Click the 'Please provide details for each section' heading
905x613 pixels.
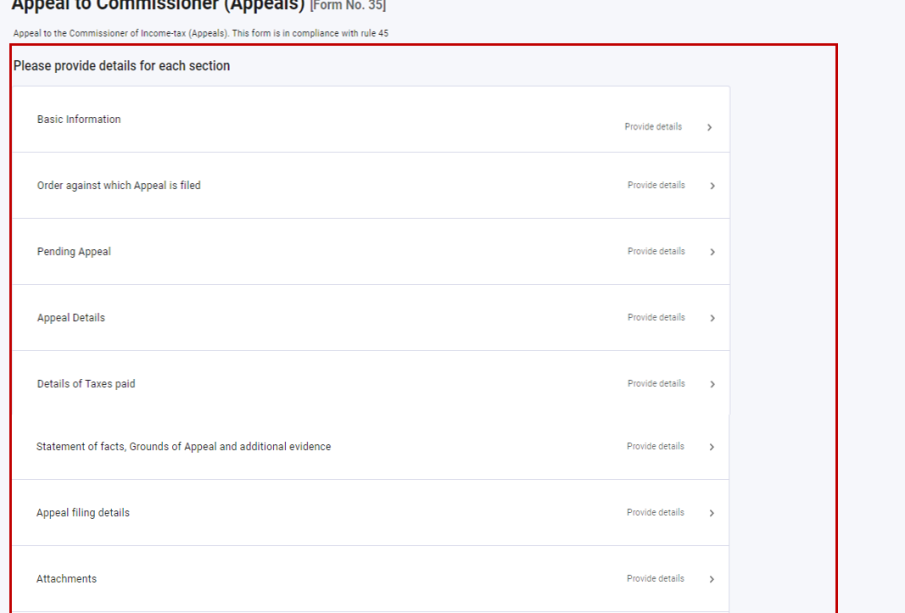click(x=122, y=66)
